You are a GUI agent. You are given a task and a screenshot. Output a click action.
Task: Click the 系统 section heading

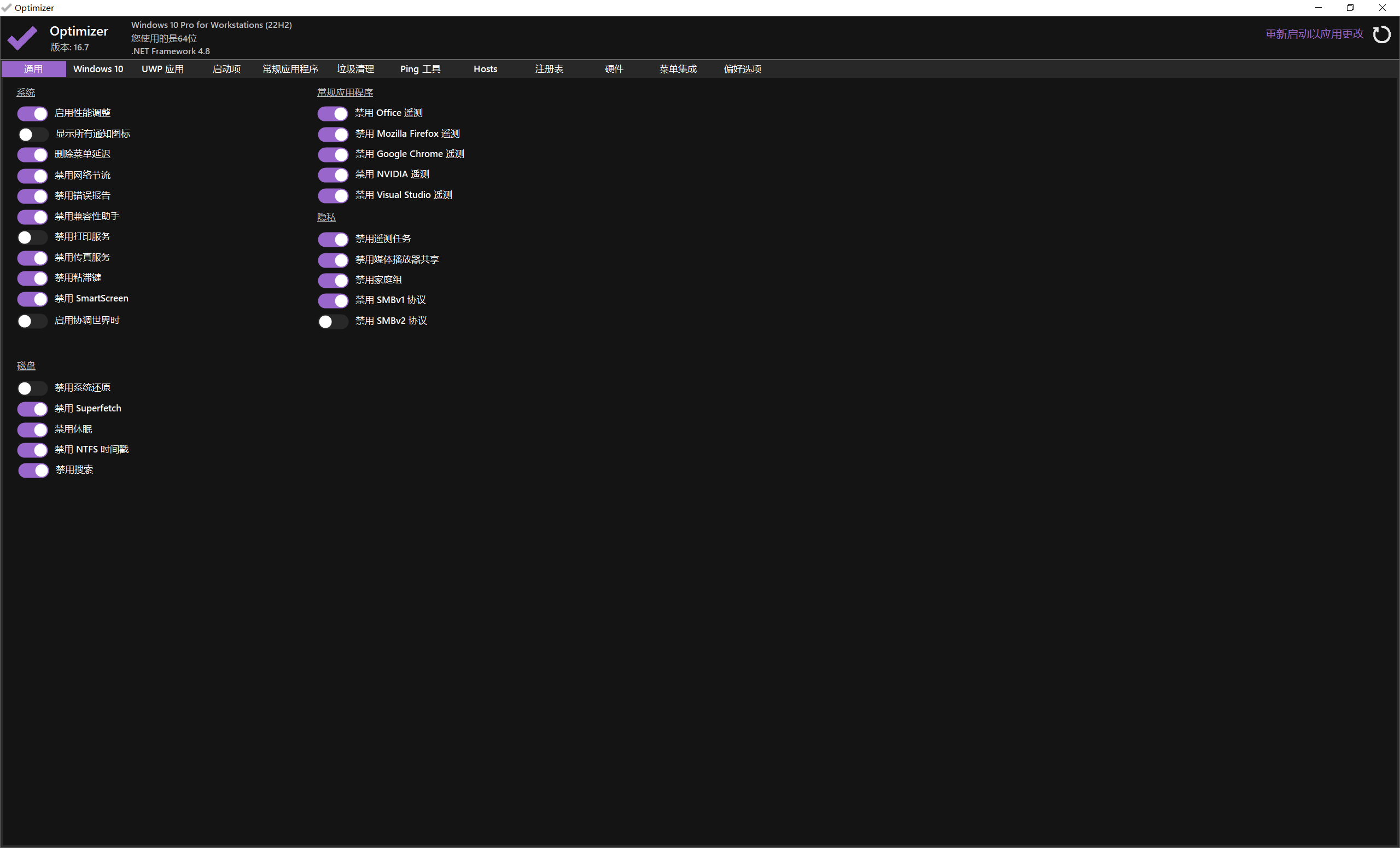[x=26, y=92]
